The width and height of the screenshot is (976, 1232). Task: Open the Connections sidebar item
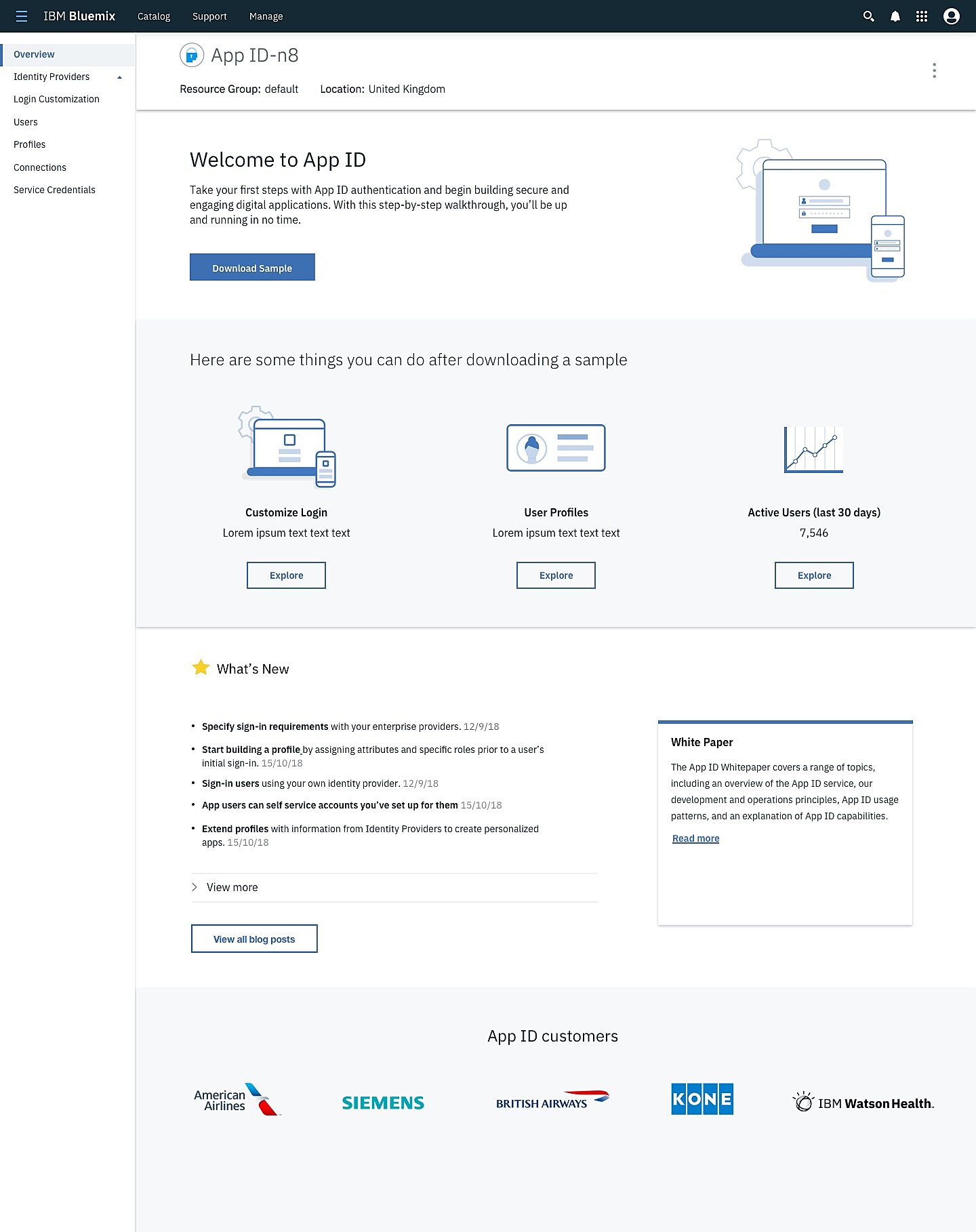tap(40, 167)
